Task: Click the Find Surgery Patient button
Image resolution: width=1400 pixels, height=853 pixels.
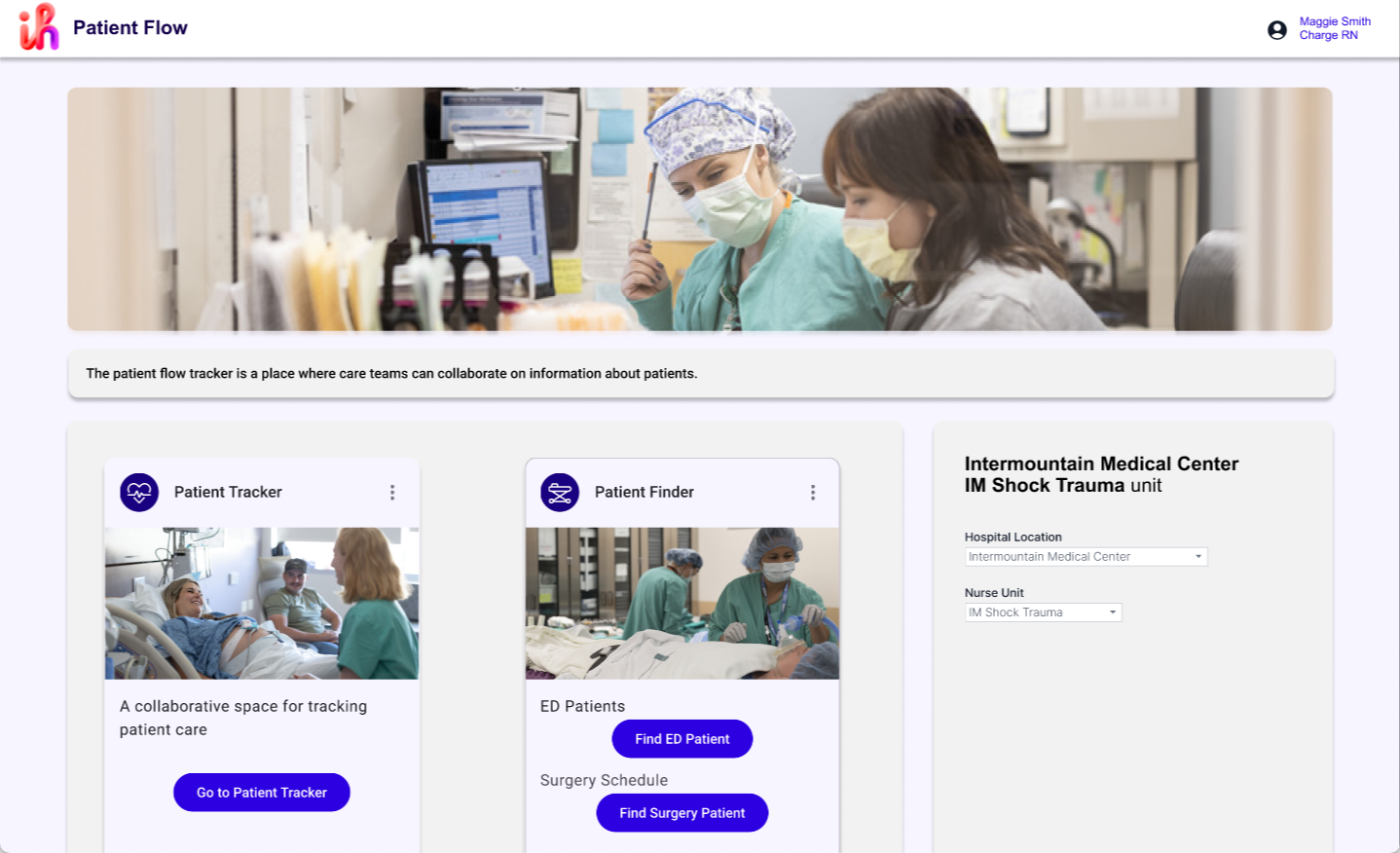Action: (x=682, y=813)
